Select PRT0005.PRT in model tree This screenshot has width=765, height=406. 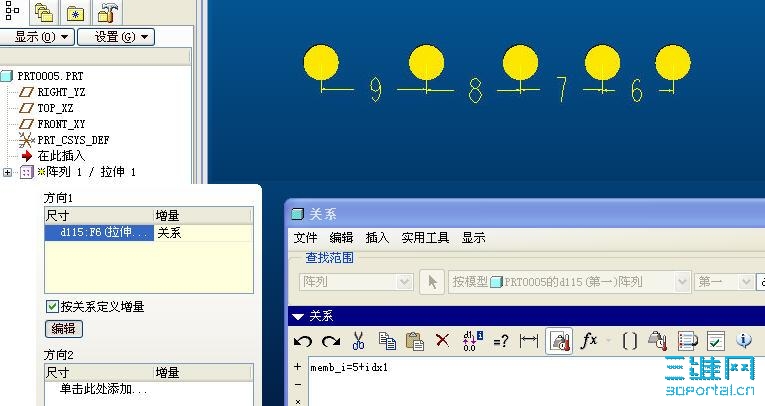pyautogui.click(x=50, y=76)
